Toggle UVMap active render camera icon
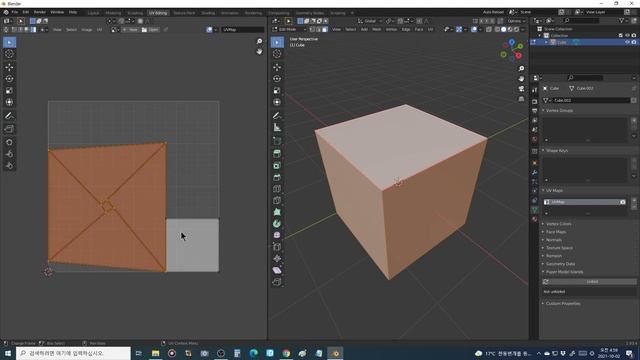640x360 pixels. [x=623, y=202]
